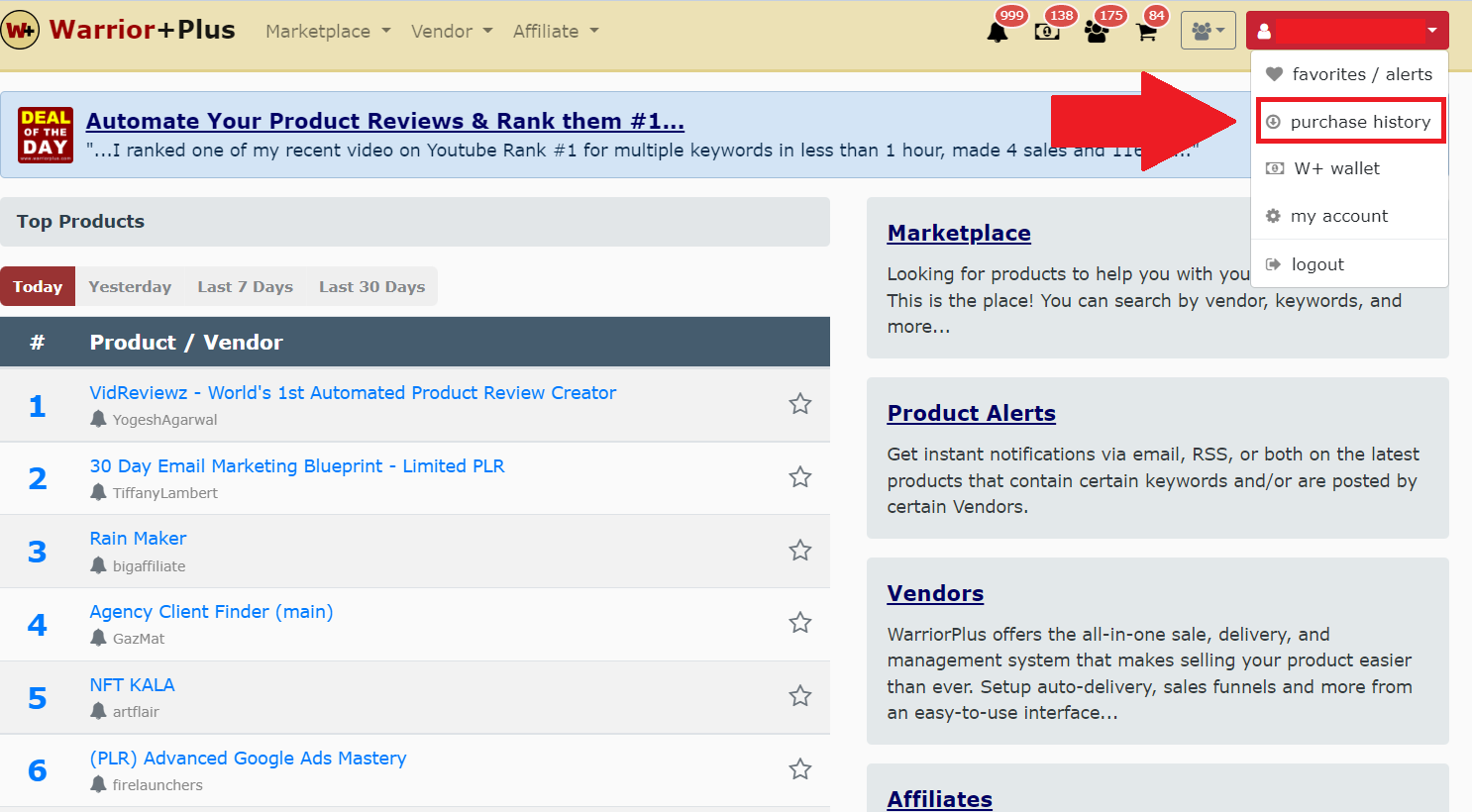Screen dimensions: 1472x812
Task: Expand the Affiliate menu
Action: [556, 32]
